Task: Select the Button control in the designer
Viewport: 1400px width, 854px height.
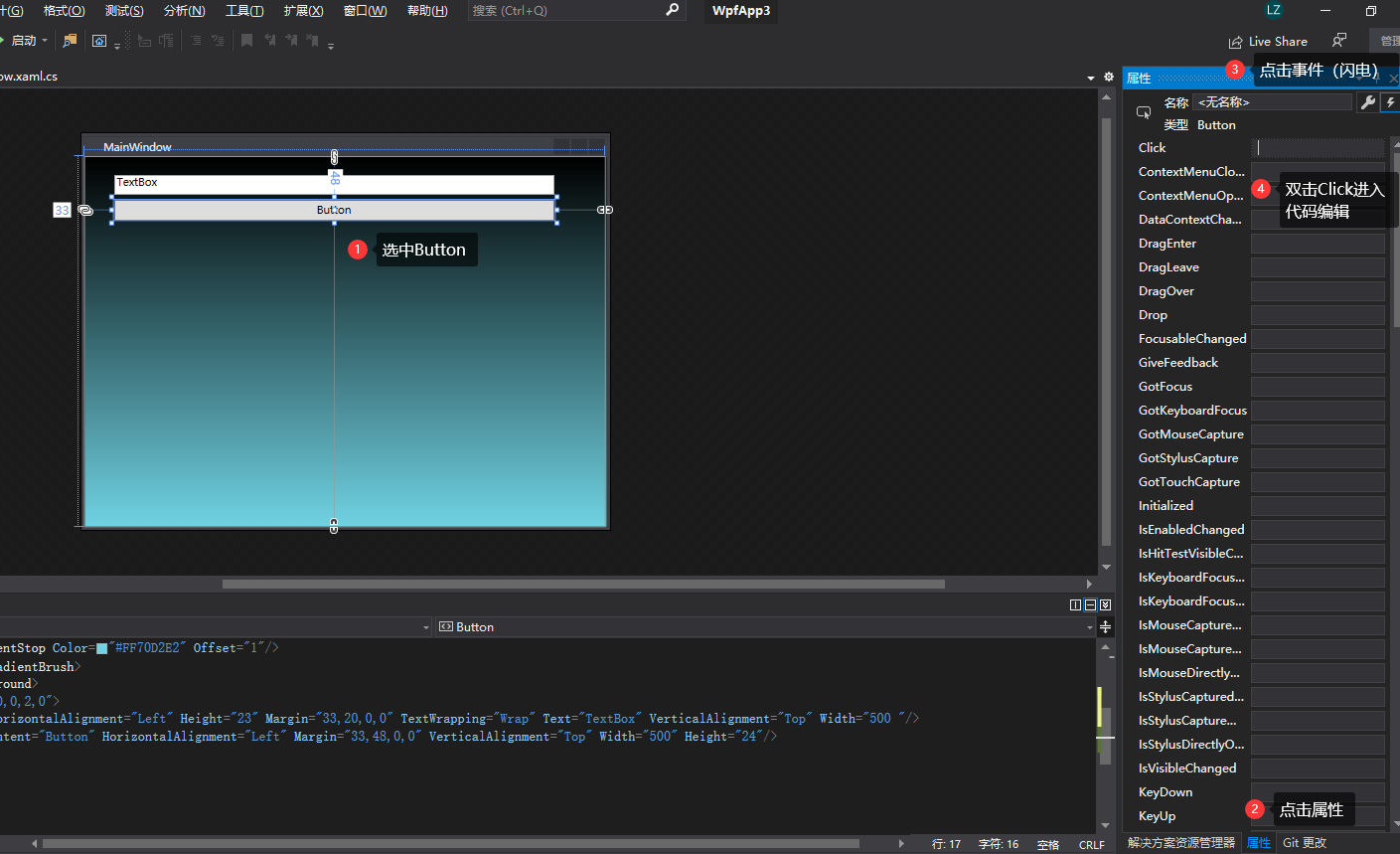Action: click(334, 210)
